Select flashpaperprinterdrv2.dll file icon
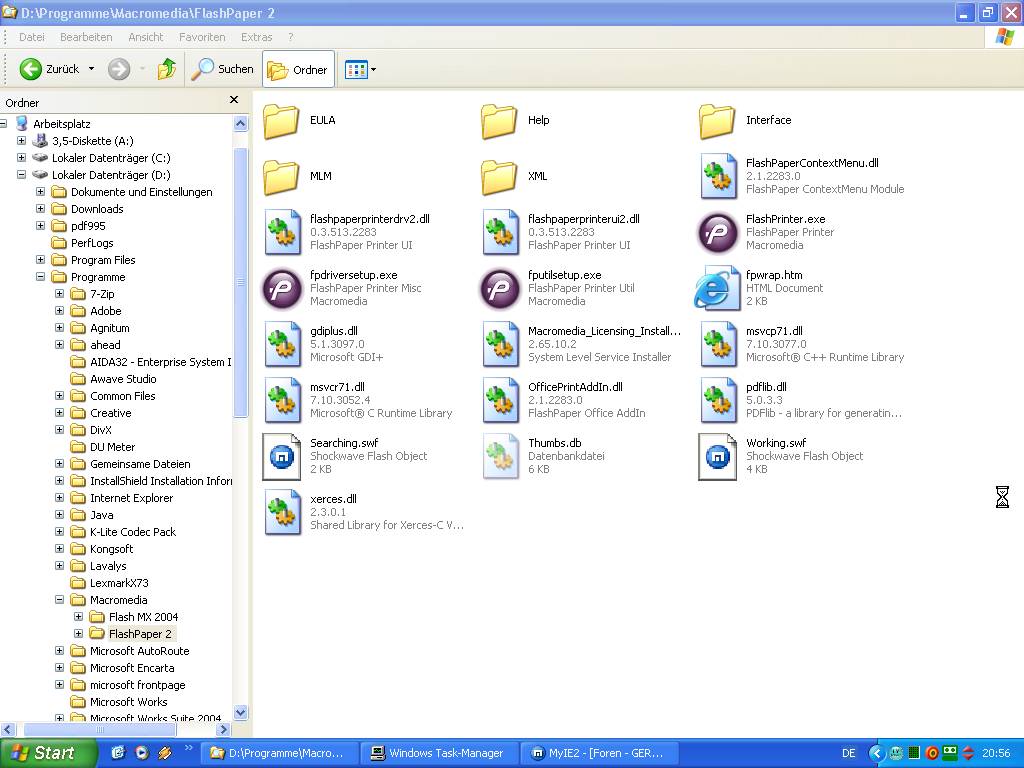Image resolution: width=1024 pixels, height=768 pixels. point(282,232)
